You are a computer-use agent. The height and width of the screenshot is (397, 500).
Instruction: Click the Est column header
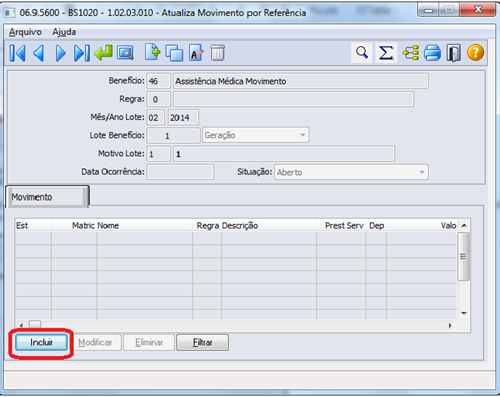[33, 226]
